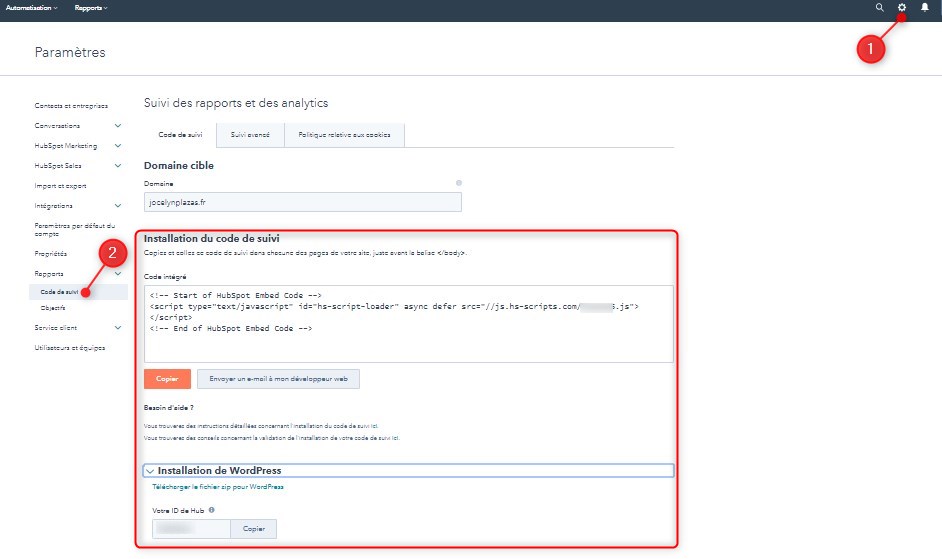This screenshot has width=942, height=559.
Task: Expand Service client chevron in sidebar
Action: coord(118,328)
